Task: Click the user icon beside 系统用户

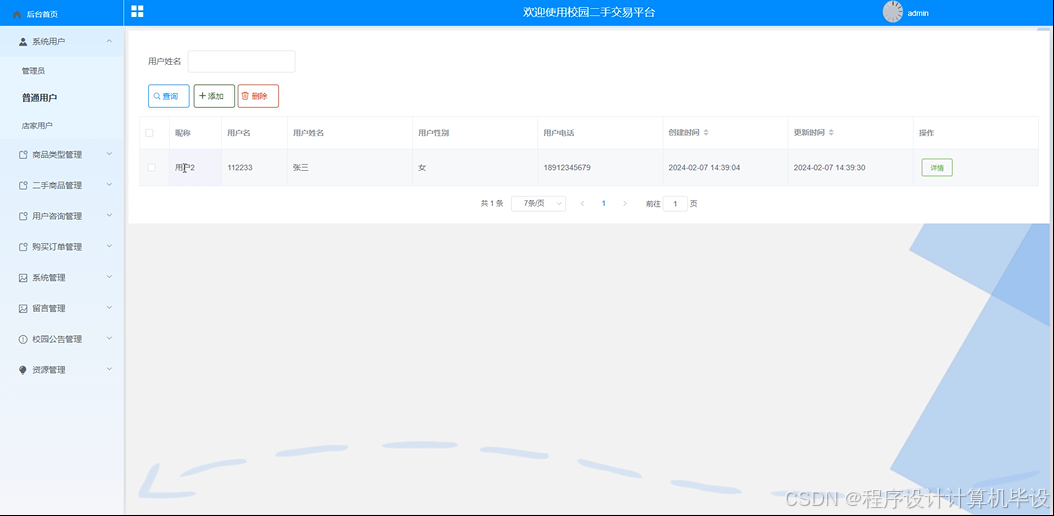Action: pyautogui.click(x=24, y=42)
